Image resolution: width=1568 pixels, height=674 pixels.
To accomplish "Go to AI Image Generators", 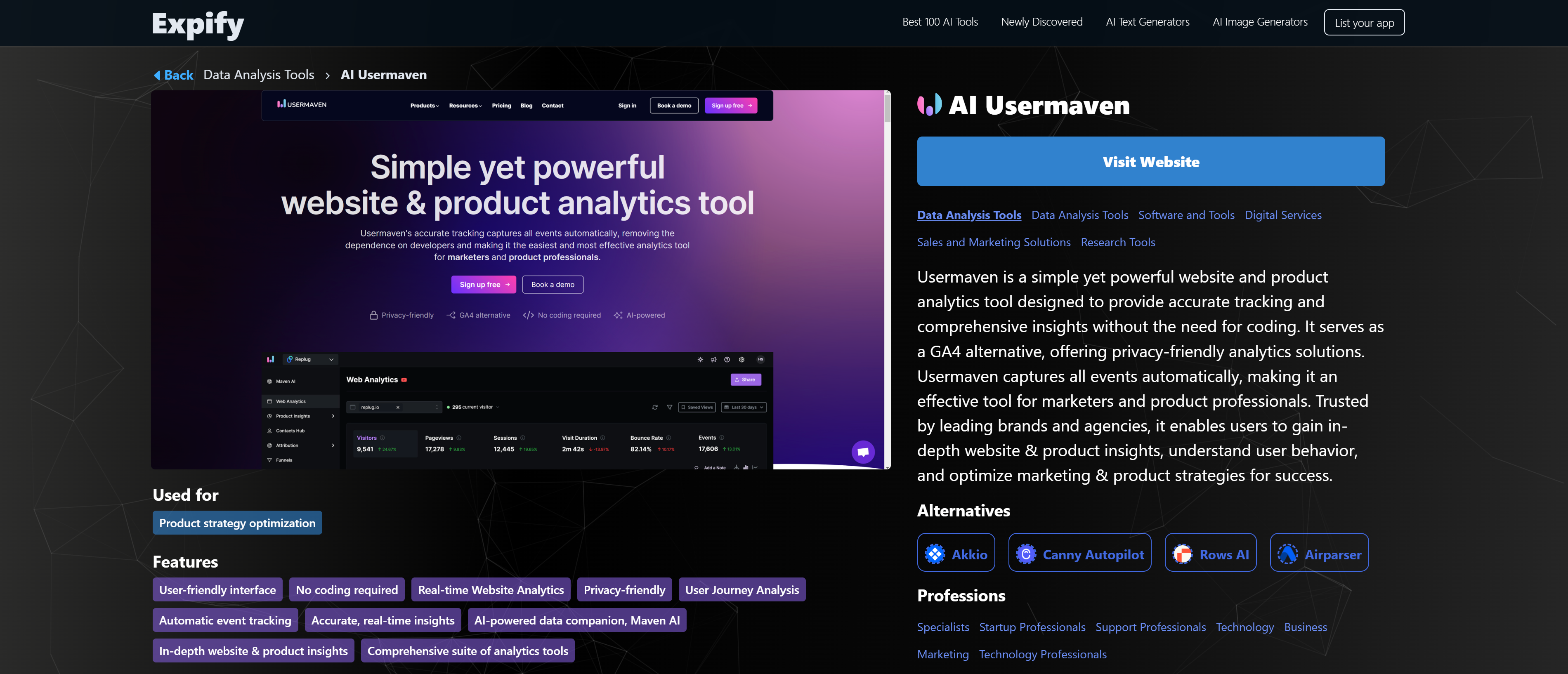I will click(x=1260, y=22).
